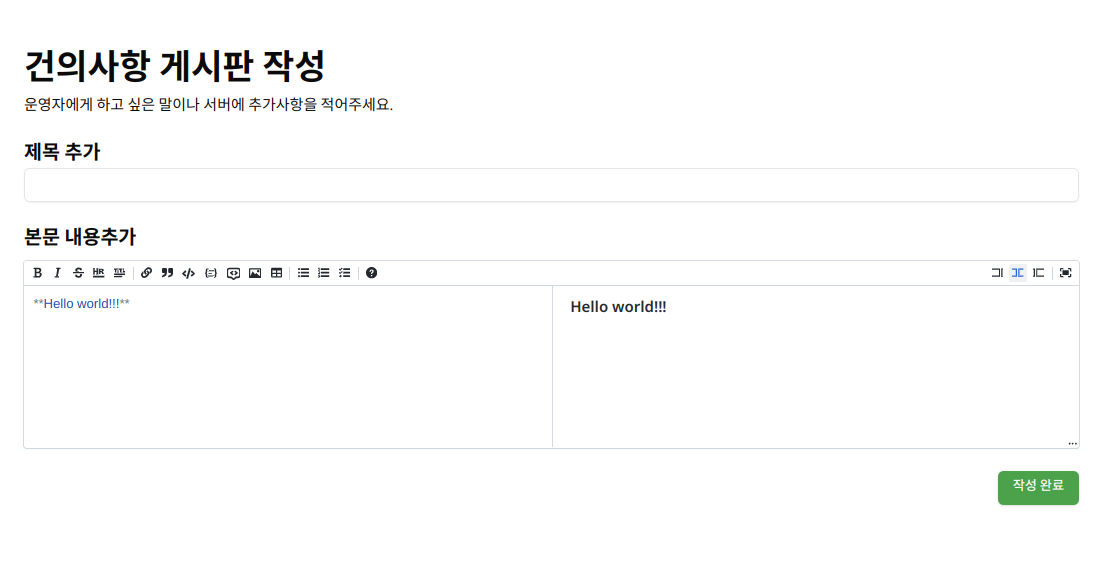Click the title heading toolbar icon
The image size is (1117, 567).
point(119,273)
